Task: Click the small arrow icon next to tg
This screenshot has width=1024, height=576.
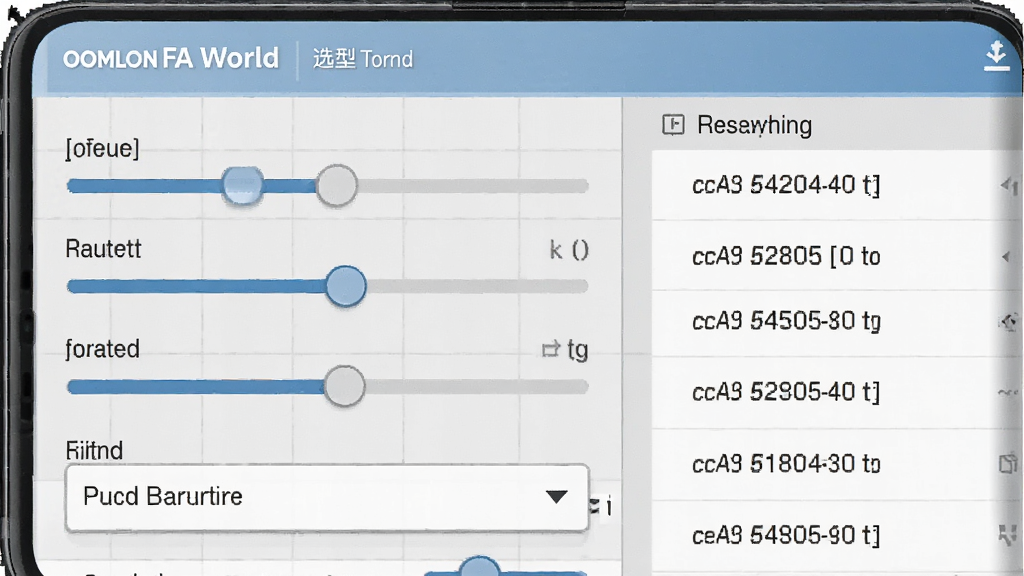Action: tap(551, 349)
